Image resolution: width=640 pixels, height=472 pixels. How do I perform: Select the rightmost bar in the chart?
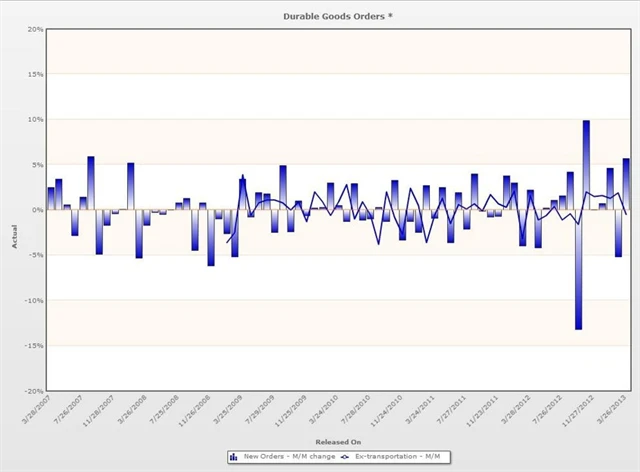pos(626,184)
